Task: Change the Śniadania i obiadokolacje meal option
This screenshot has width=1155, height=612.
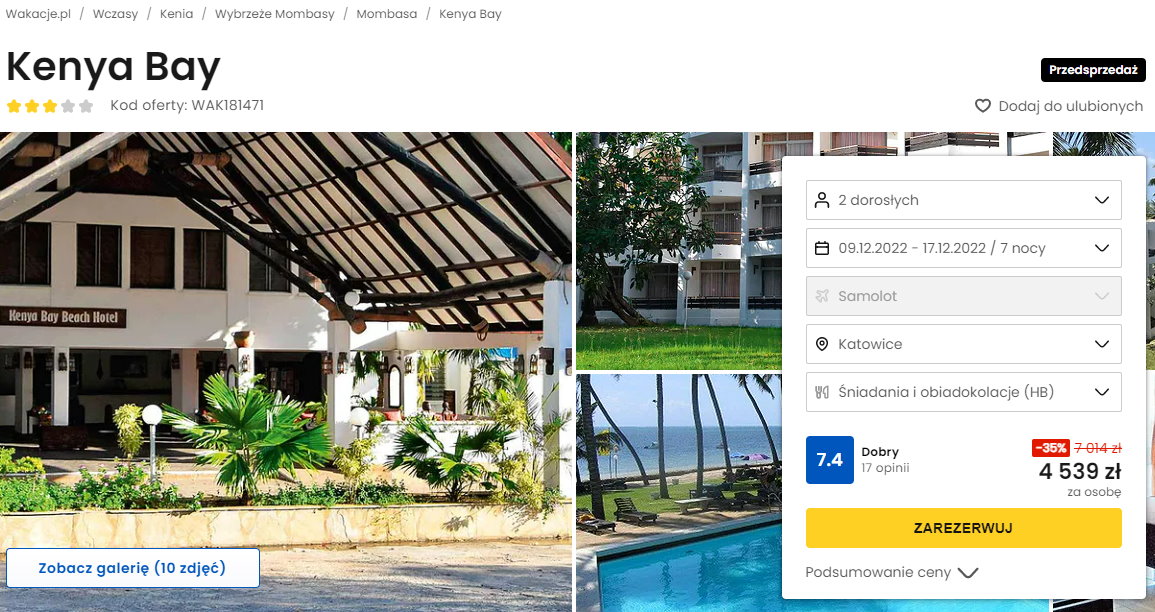Action: 963,392
